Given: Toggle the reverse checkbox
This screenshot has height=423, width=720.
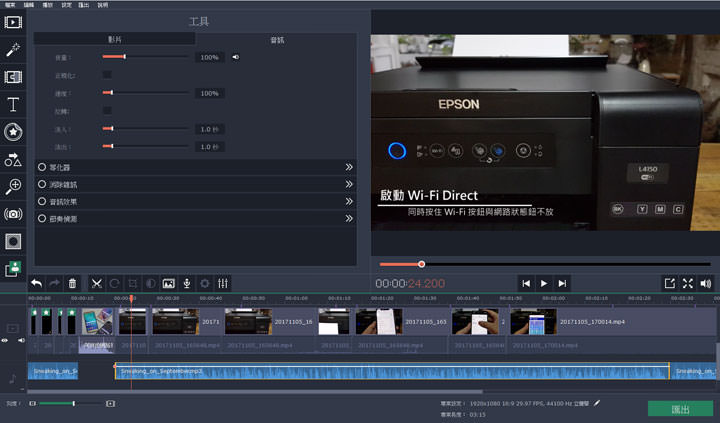Looking at the screenshot, I should tap(107, 111).
